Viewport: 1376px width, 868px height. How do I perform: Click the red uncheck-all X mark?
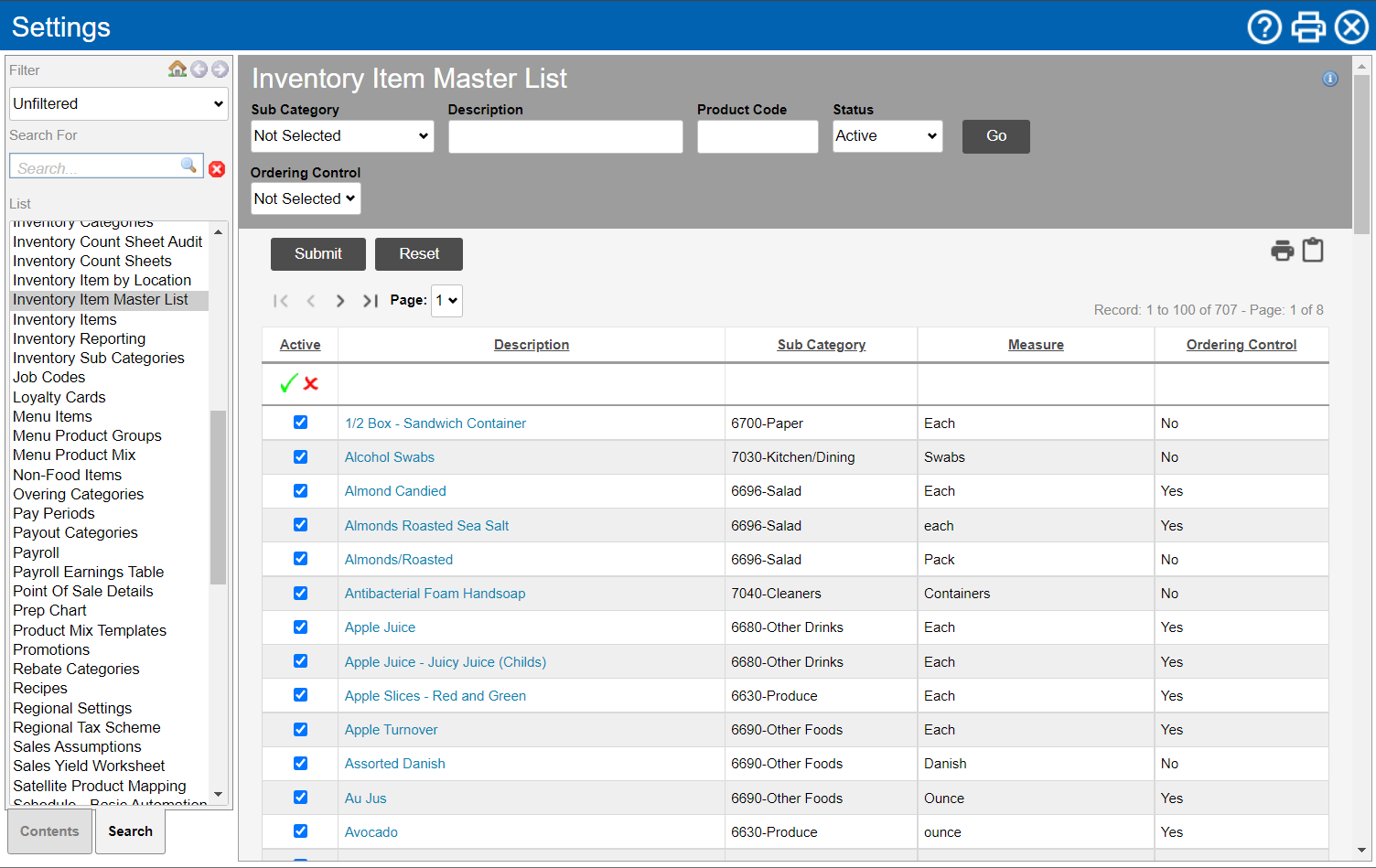[311, 384]
